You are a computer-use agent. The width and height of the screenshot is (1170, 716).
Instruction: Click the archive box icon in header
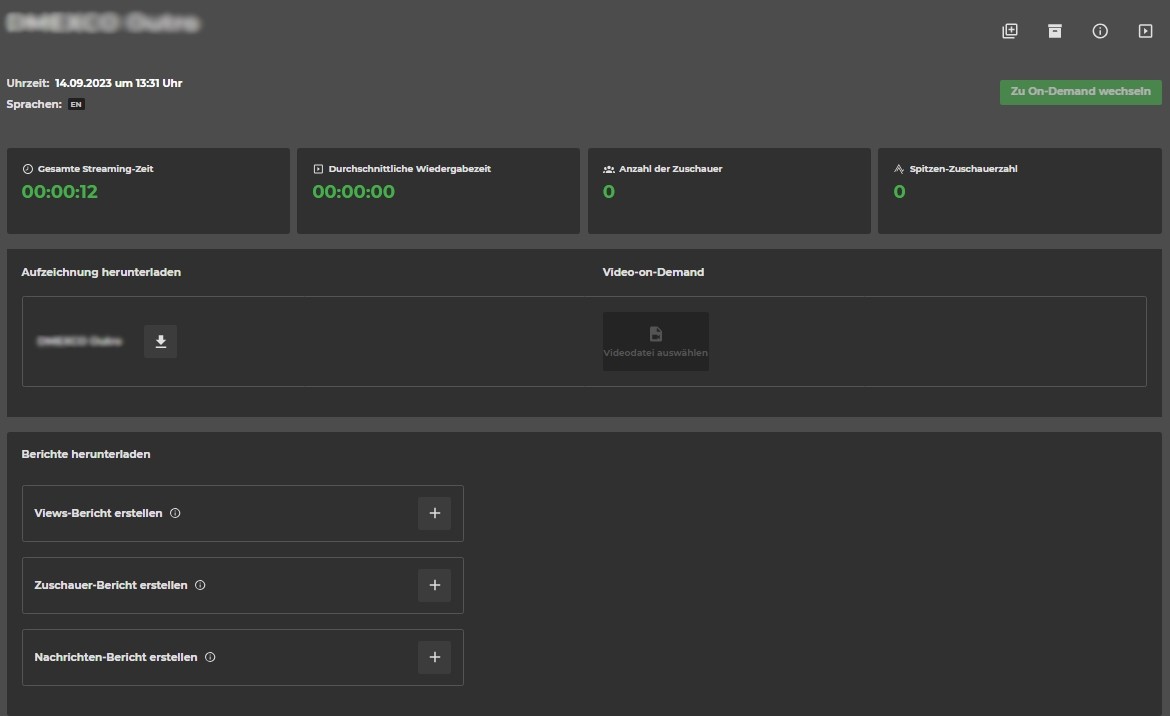1054,31
